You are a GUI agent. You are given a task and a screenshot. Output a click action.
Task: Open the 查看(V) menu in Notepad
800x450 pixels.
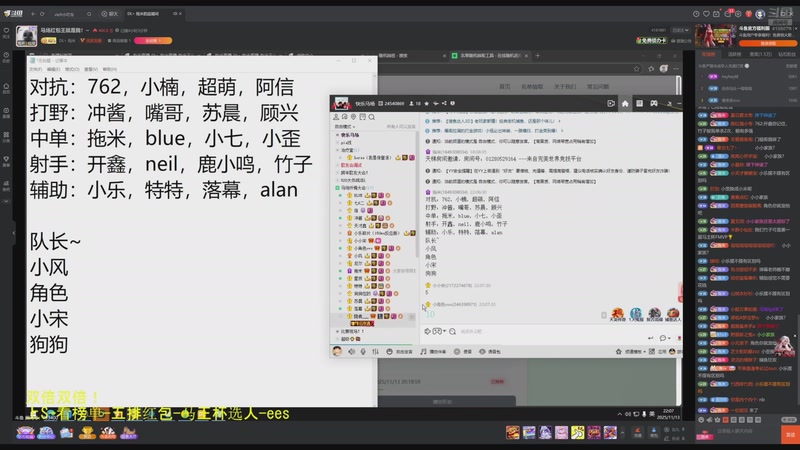pyautogui.click(x=91, y=69)
